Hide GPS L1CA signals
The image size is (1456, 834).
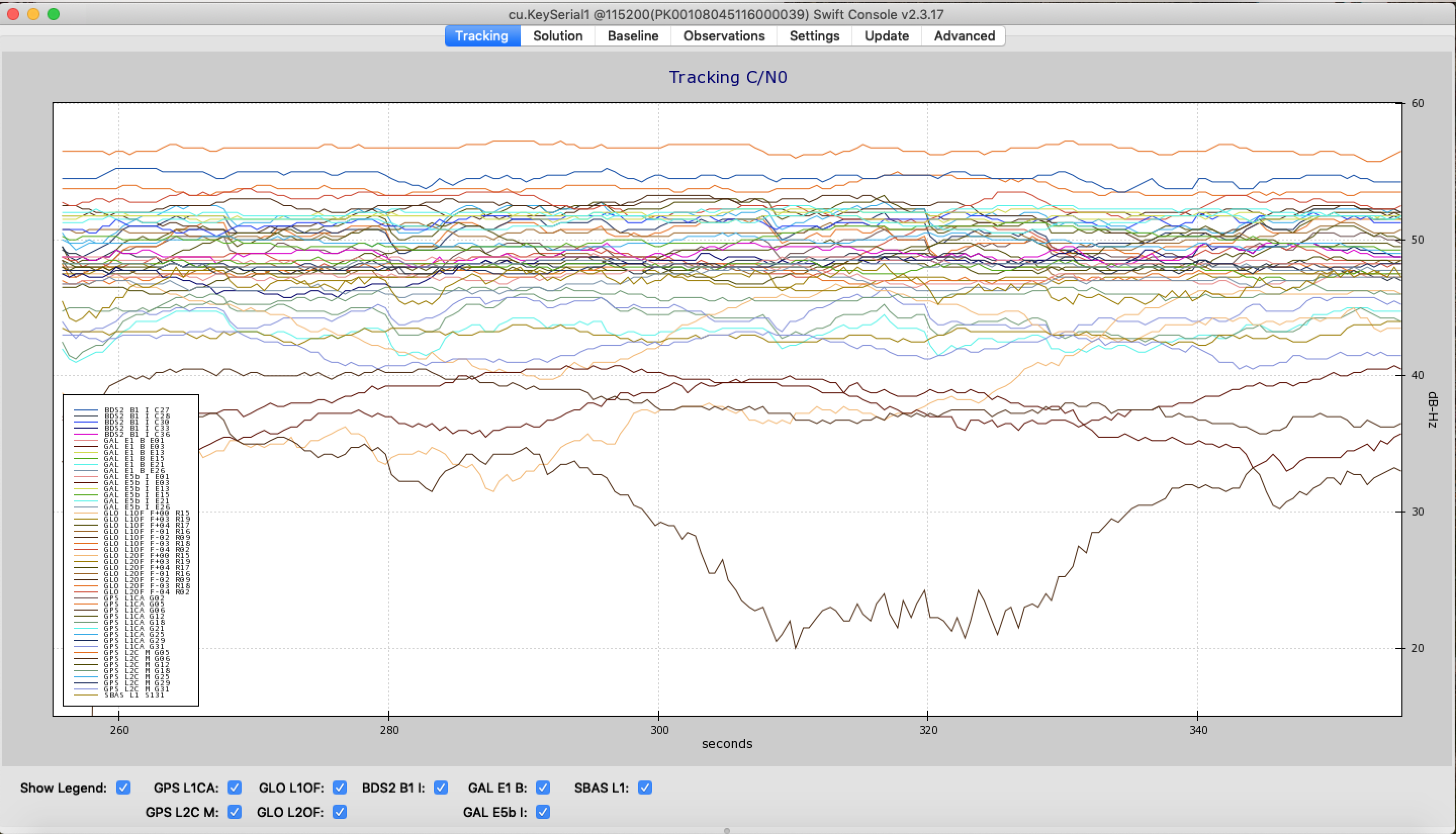click(234, 787)
